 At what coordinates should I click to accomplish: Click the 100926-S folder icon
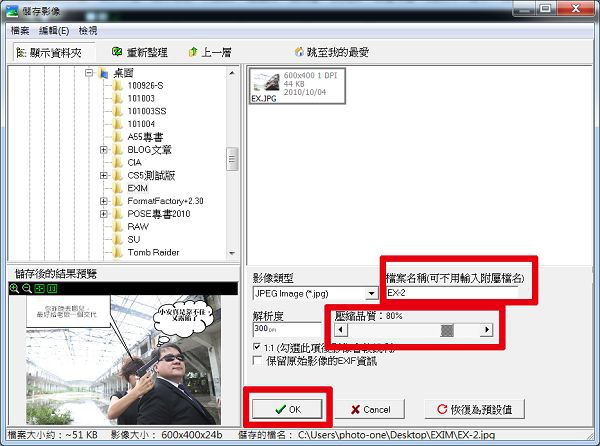coord(118,85)
